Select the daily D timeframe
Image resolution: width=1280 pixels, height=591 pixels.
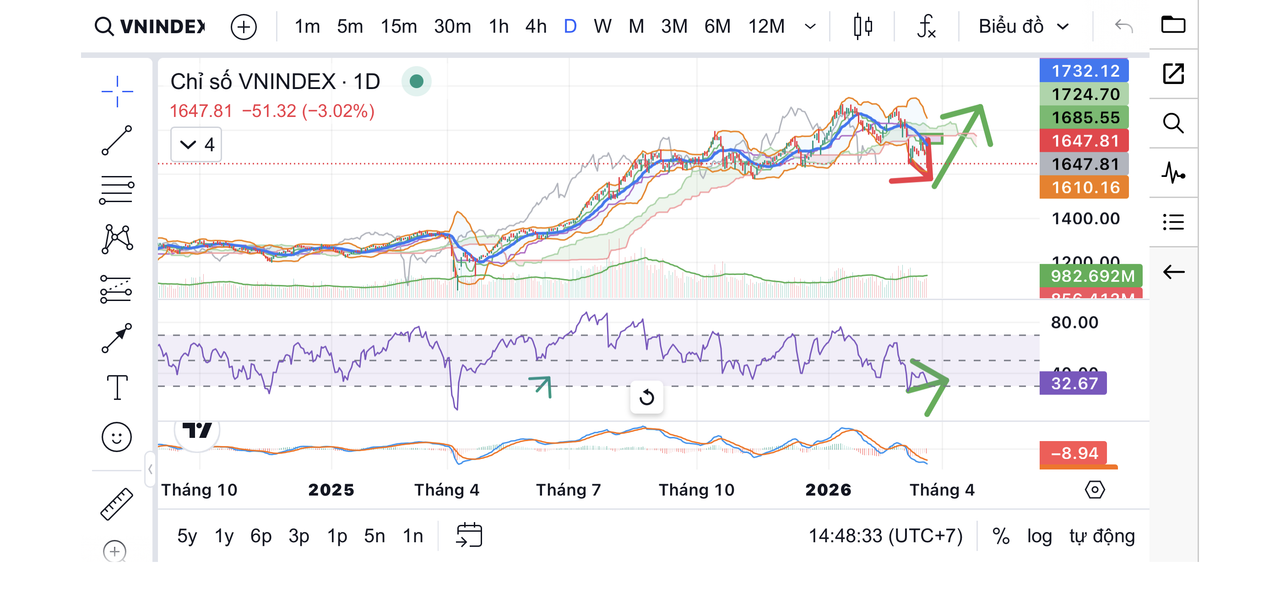pos(570,26)
